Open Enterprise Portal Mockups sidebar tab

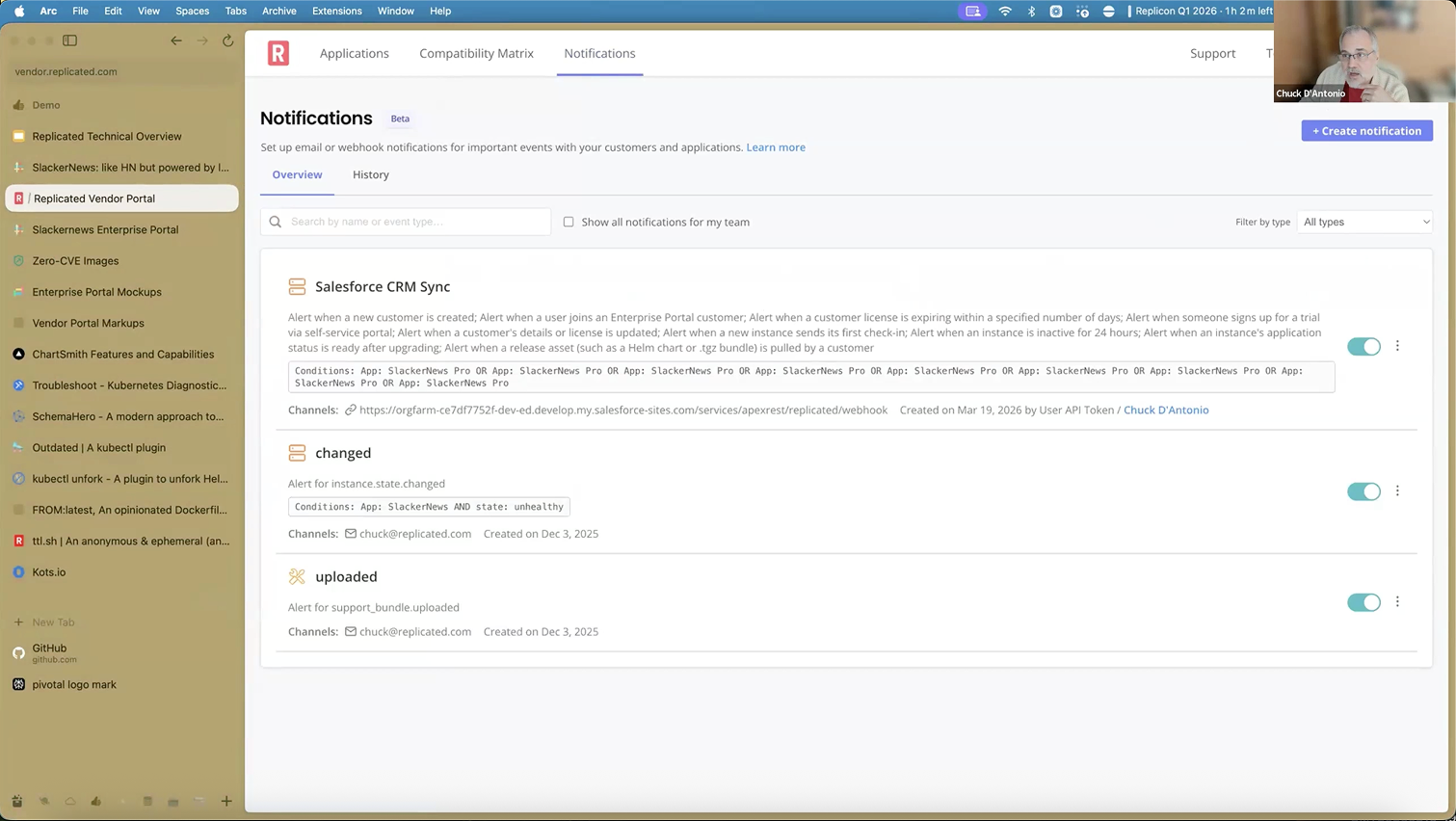(x=122, y=292)
